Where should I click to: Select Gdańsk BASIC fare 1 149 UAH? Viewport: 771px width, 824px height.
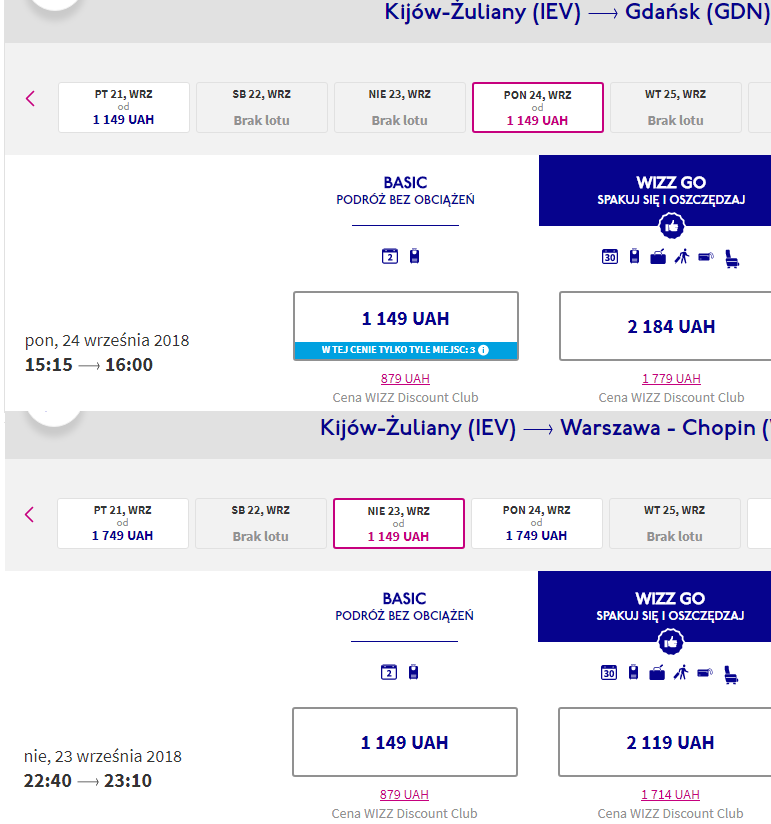[406, 326]
